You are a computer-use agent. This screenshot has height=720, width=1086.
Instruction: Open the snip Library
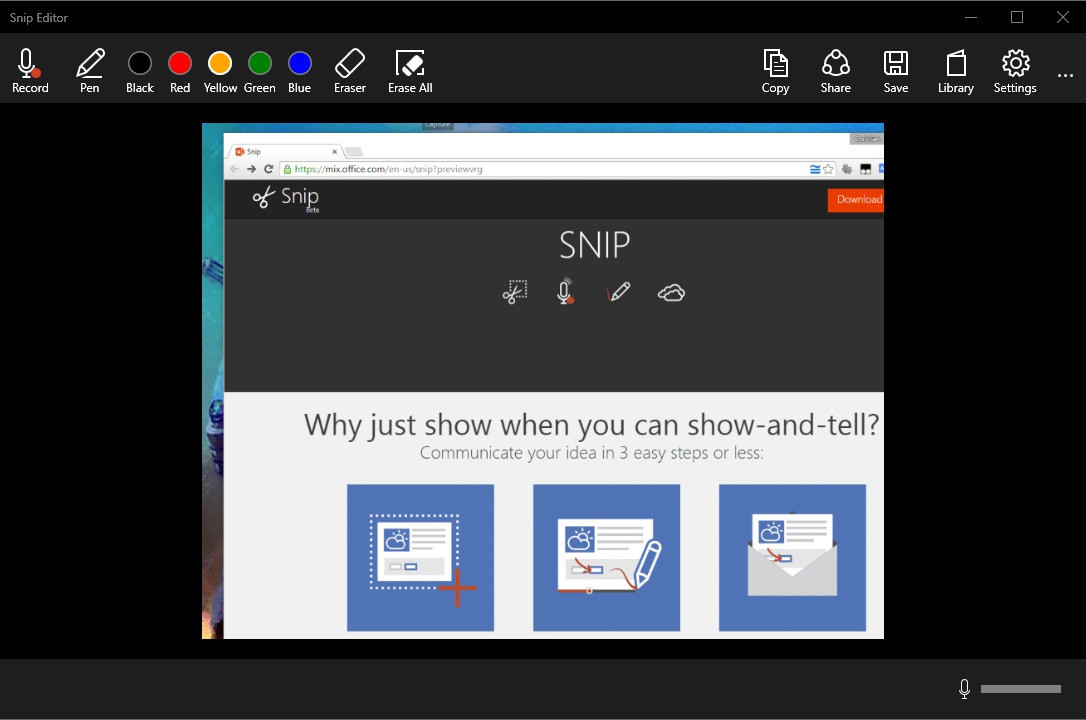[x=955, y=70]
